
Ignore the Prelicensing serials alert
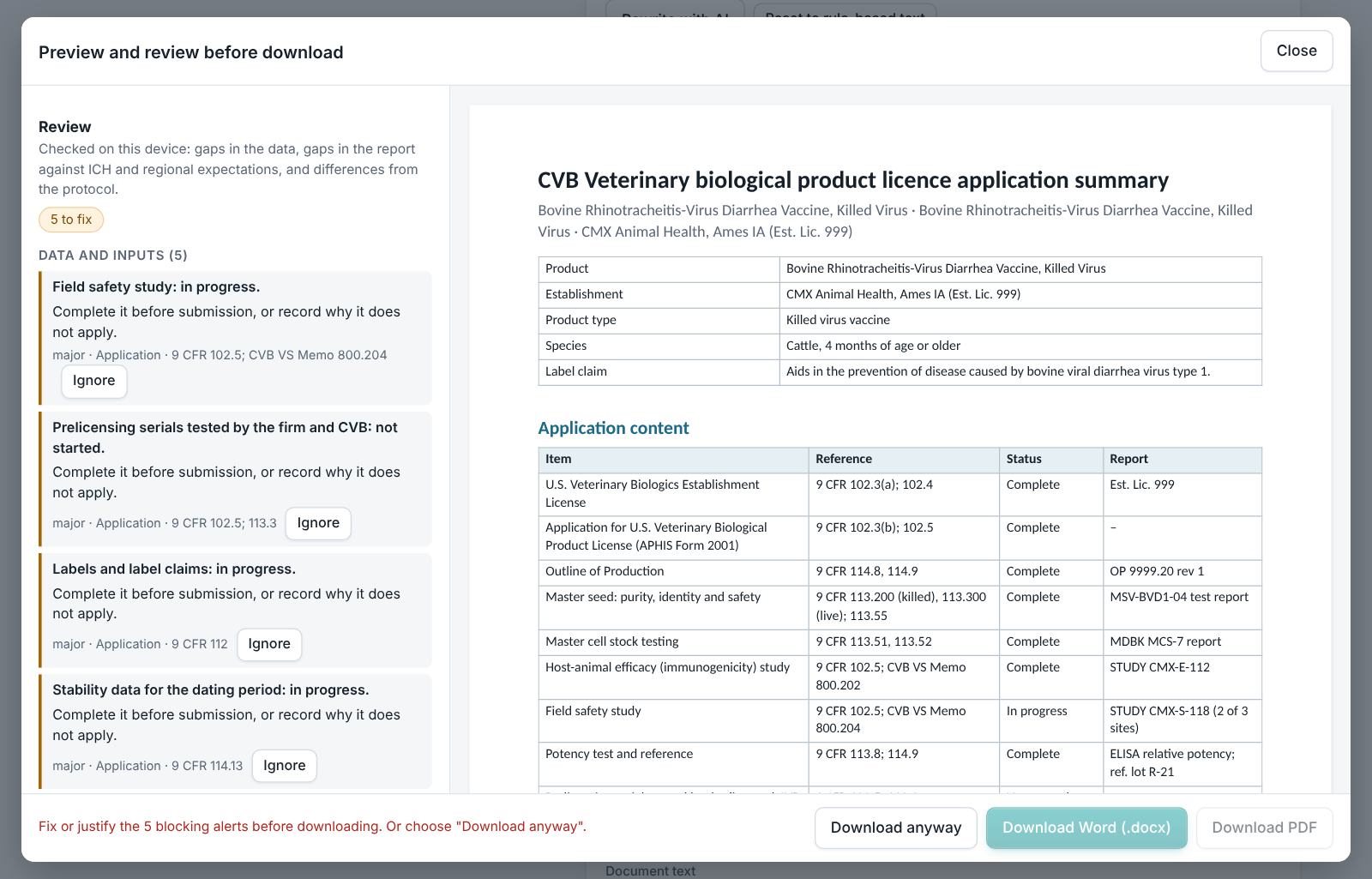coord(318,523)
